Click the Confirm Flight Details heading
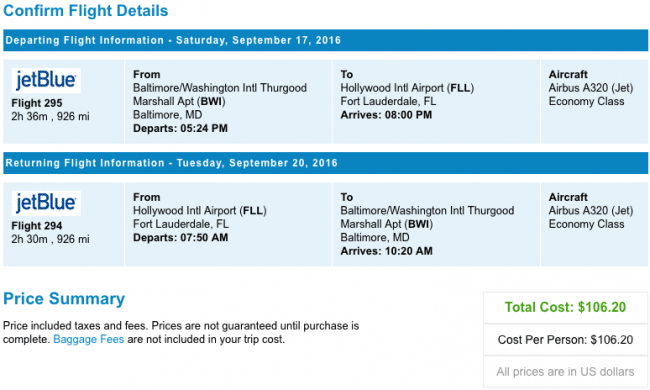The width and height of the screenshot is (650, 390). click(86, 11)
